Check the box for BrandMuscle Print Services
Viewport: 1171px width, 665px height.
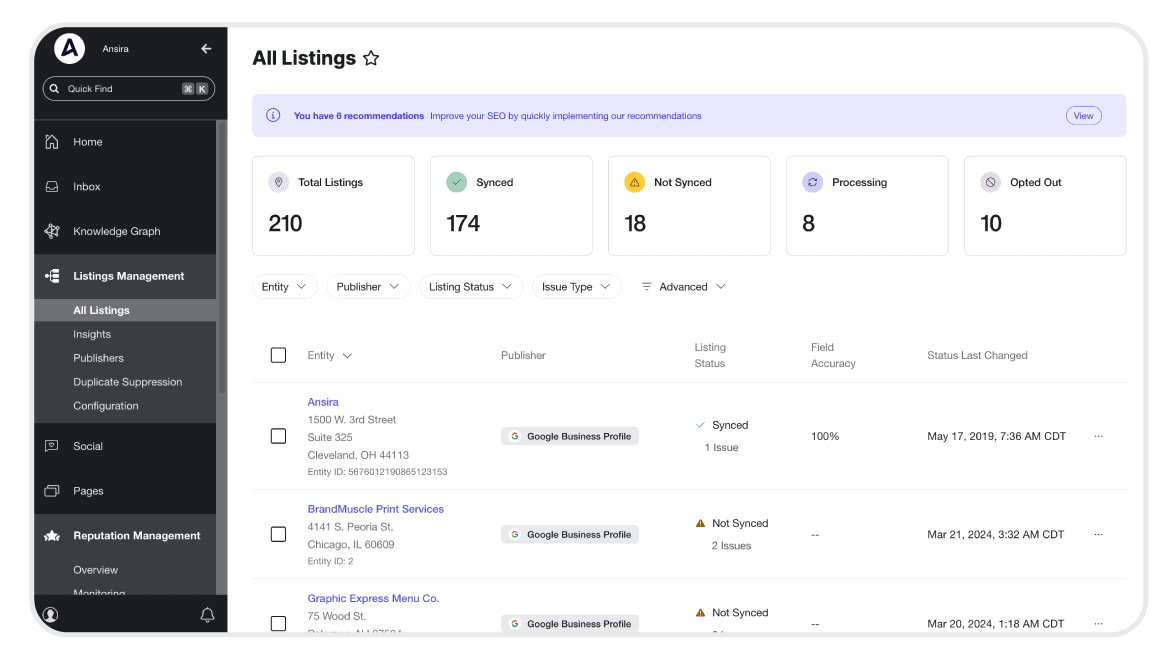coord(279,535)
